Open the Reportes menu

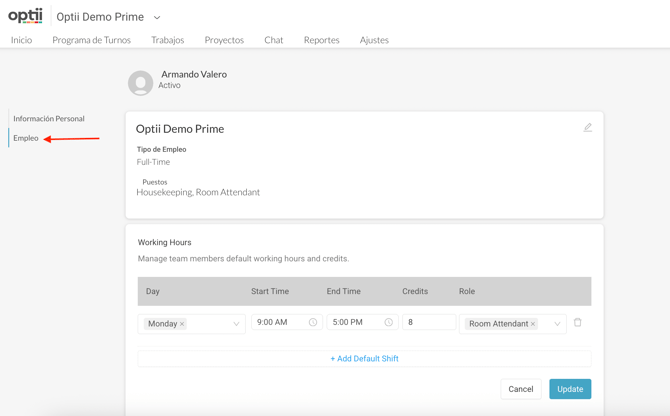point(321,40)
